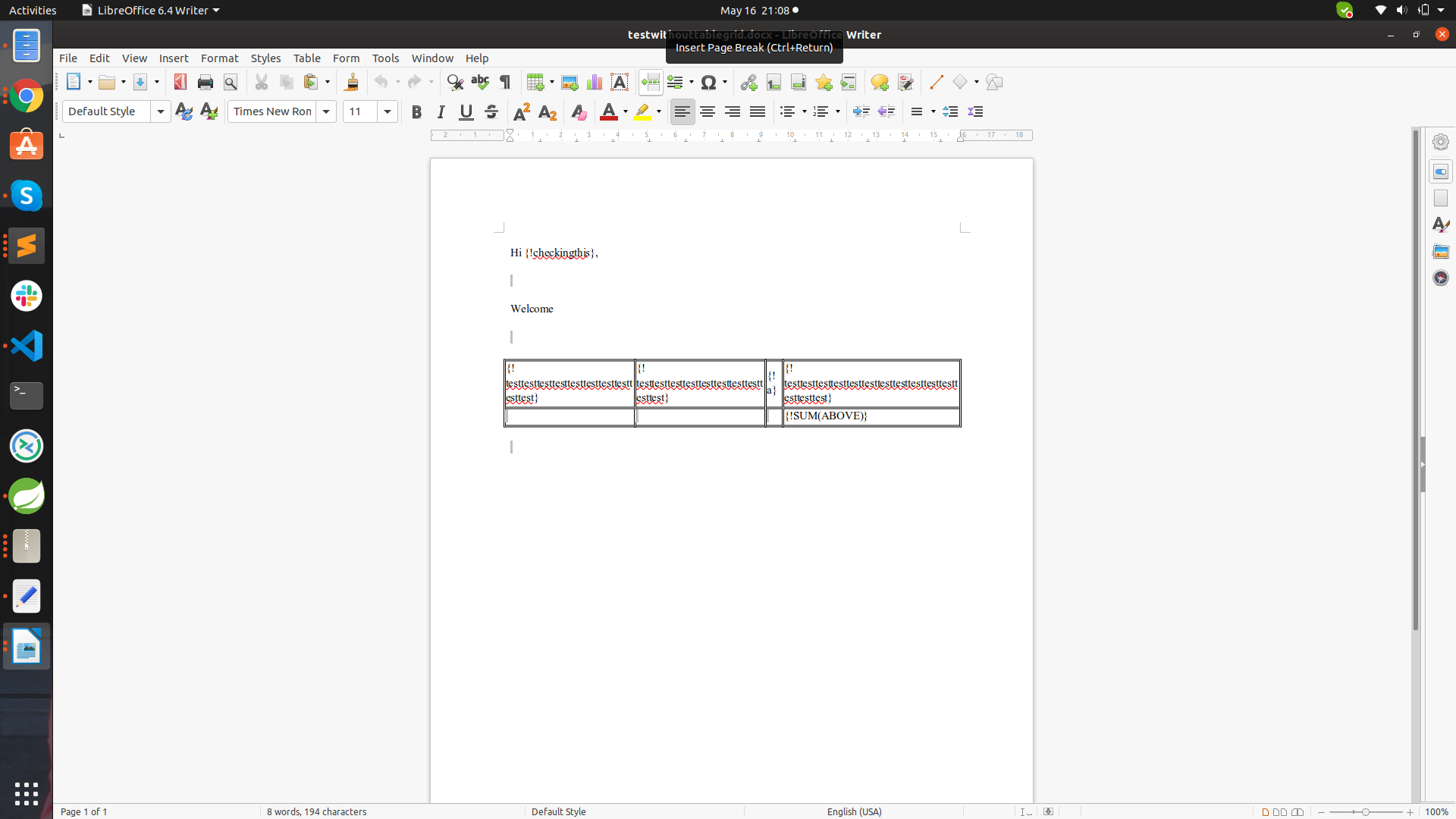1456x819 pixels.
Task: Click the Align Center icon
Action: (x=707, y=111)
